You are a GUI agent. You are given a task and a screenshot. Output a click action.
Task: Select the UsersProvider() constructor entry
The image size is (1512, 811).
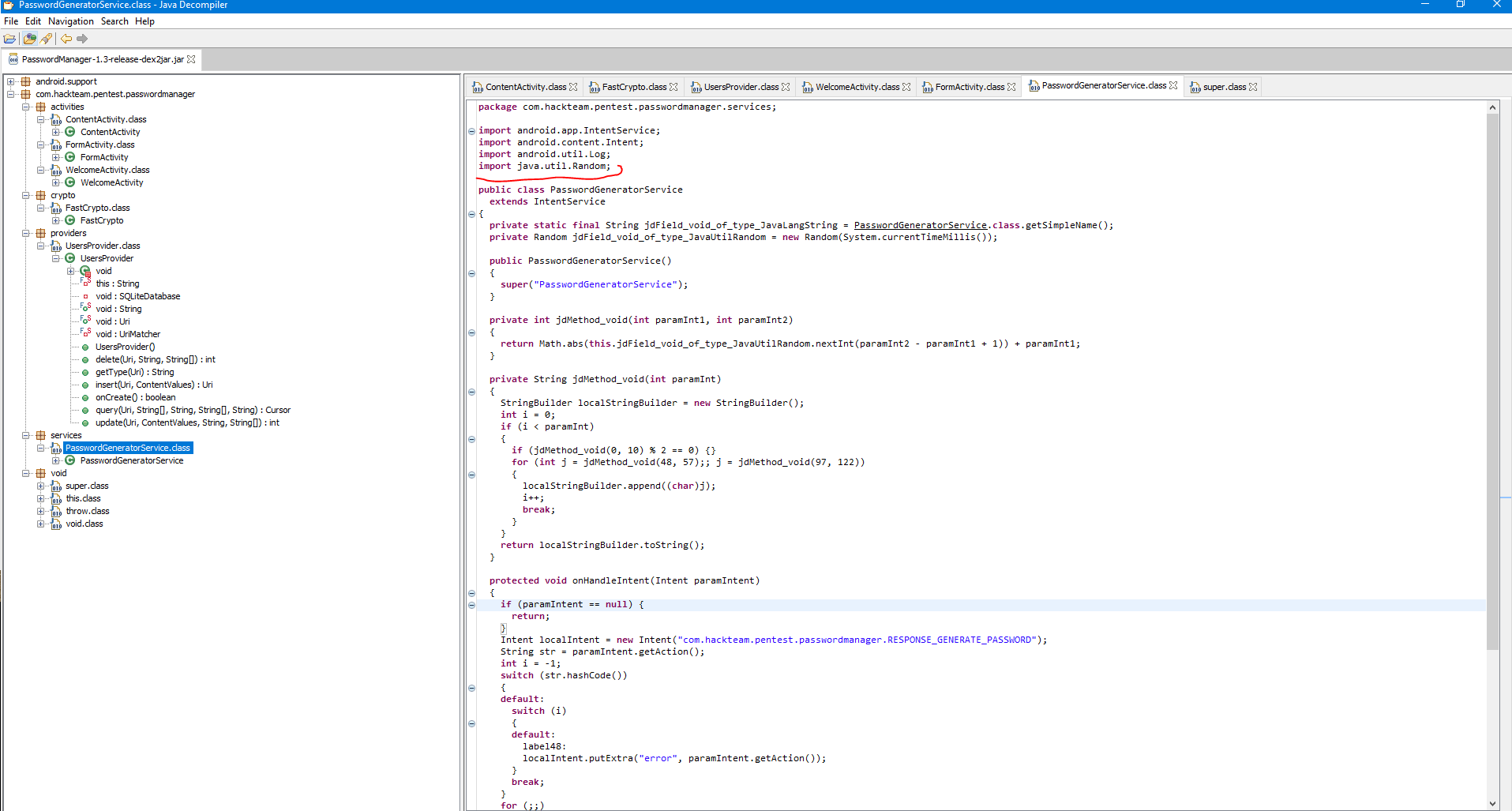click(126, 347)
